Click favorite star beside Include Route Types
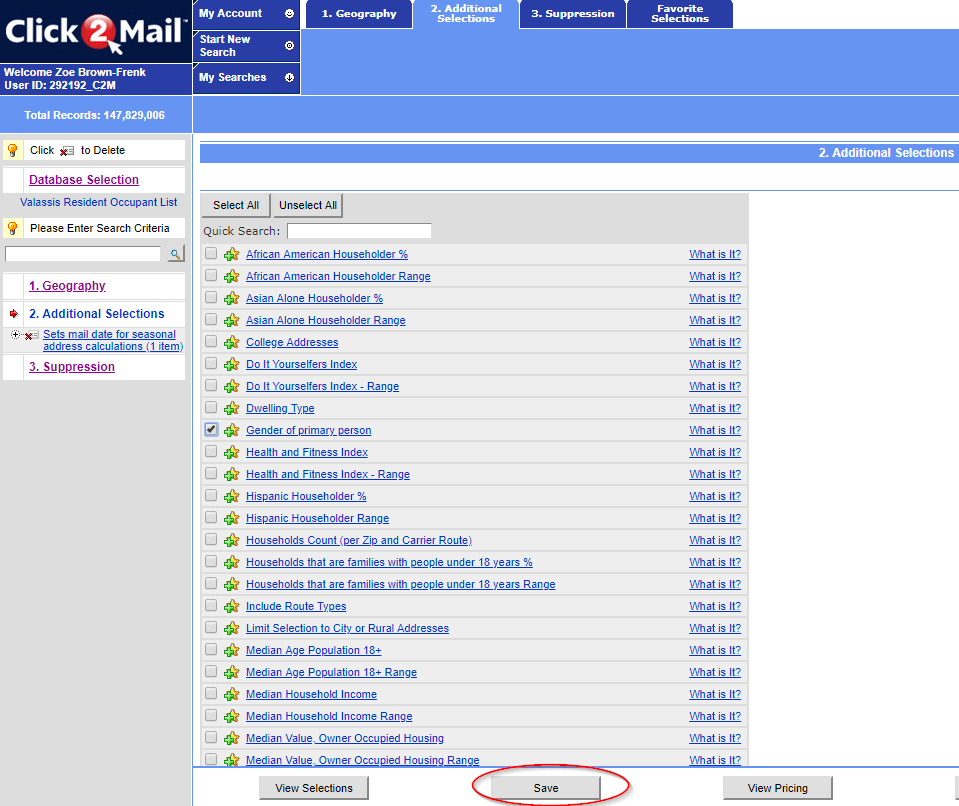Image resolution: width=959 pixels, height=806 pixels. pos(231,607)
